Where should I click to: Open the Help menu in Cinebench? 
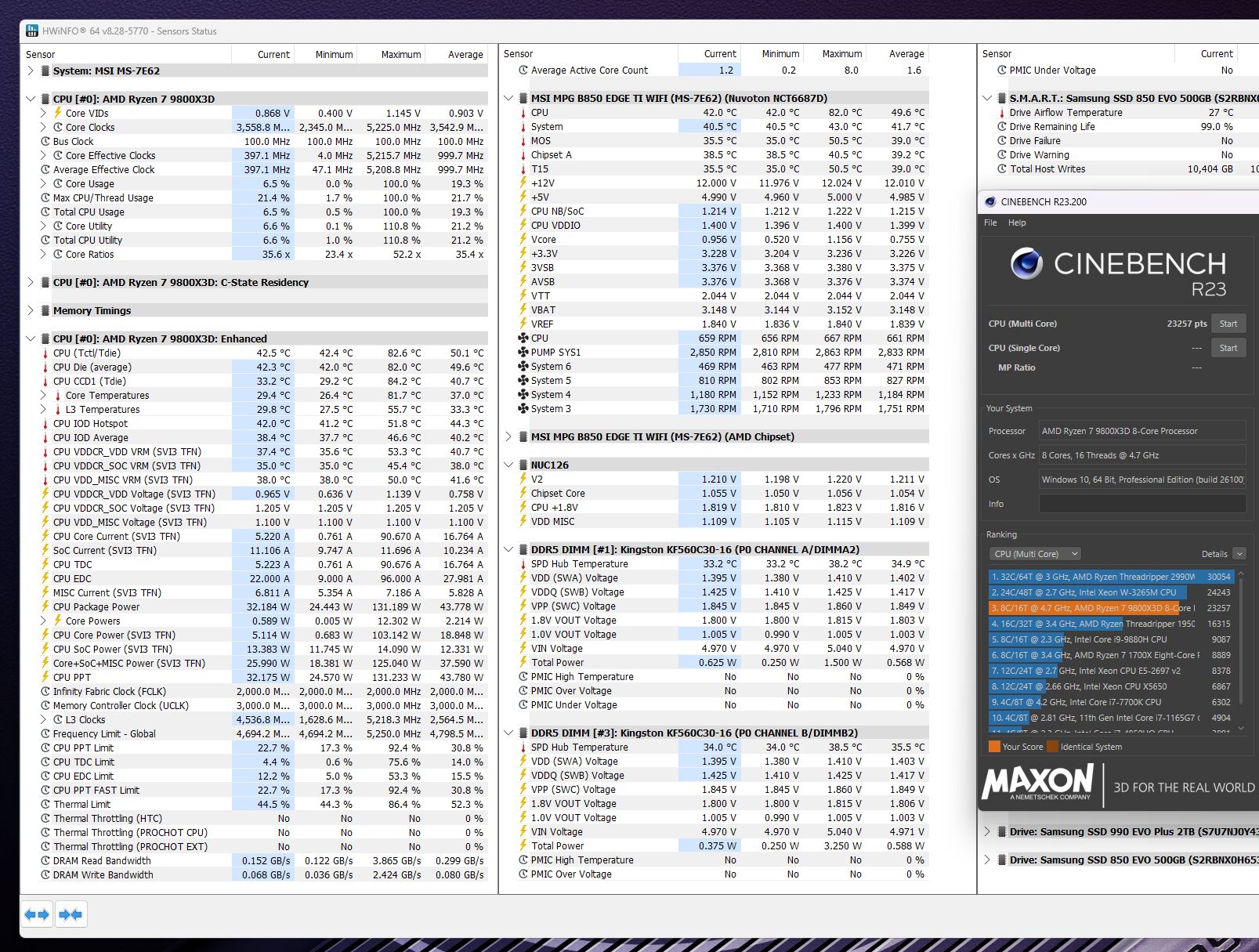point(1017,223)
